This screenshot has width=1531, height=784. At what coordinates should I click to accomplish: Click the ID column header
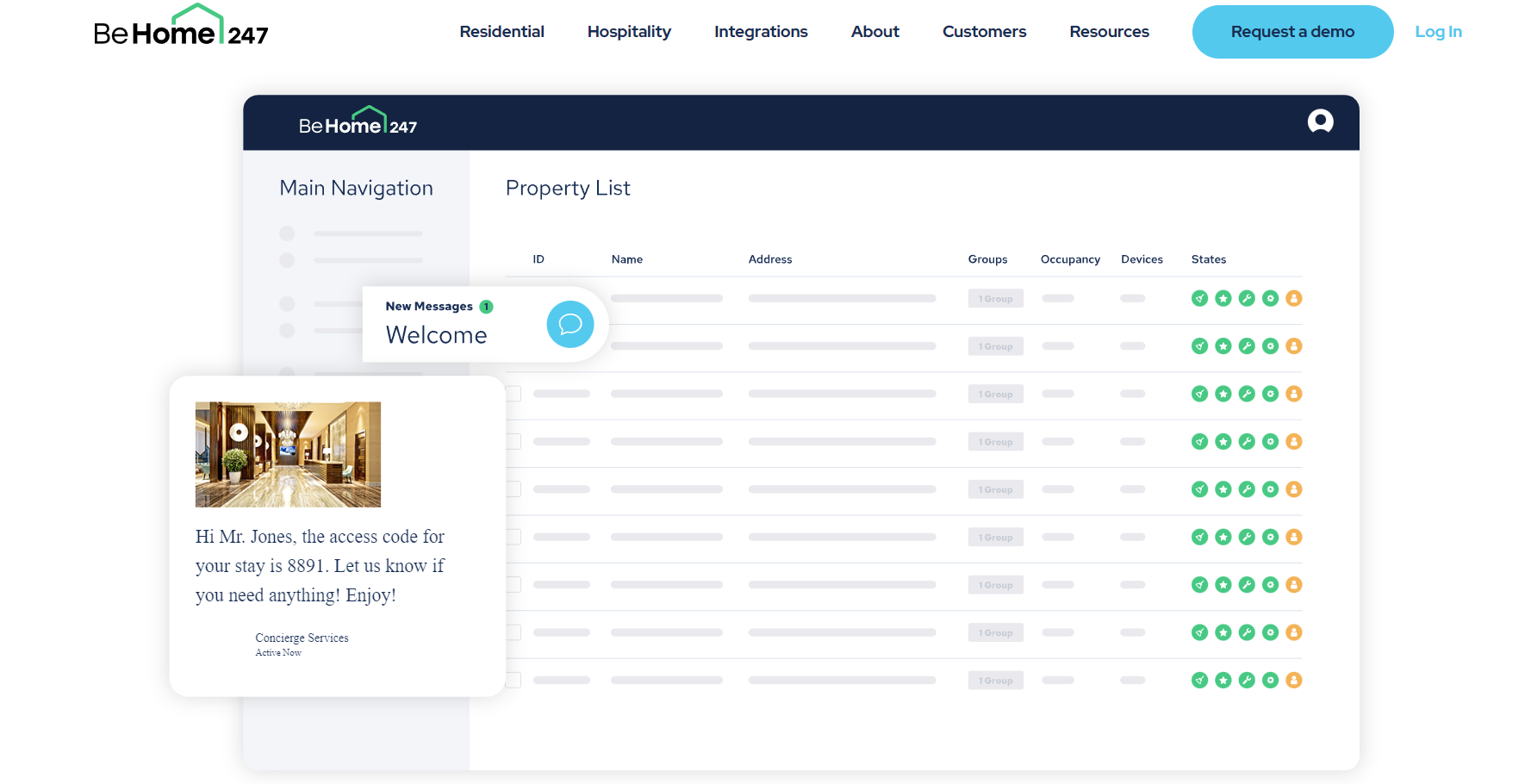(x=538, y=259)
